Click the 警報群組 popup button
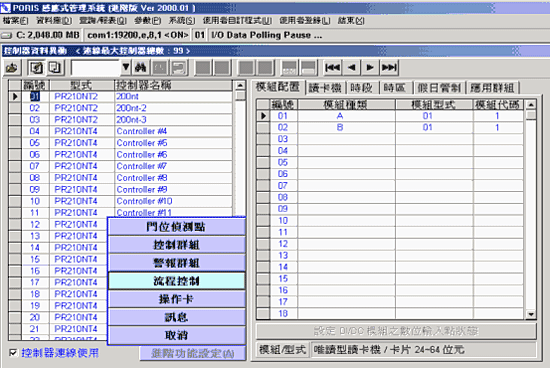The height and width of the screenshot is (368, 550). pos(176,263)
